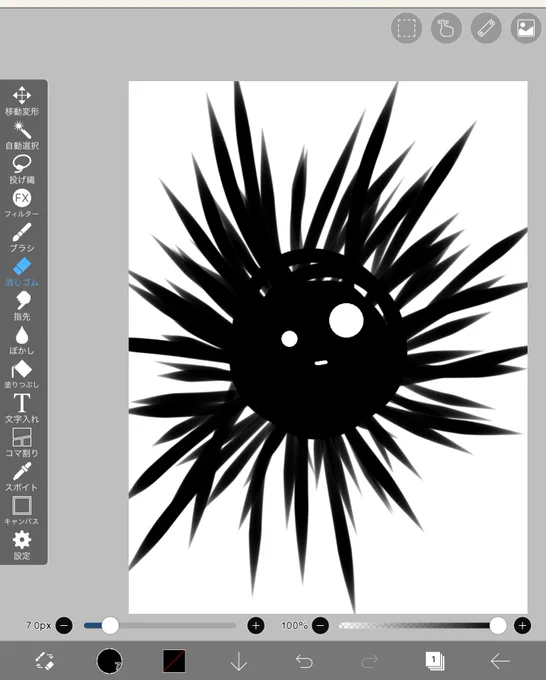Select the Text (文字入れ) tool
The height and width of the screenshot is (680, 546).
tap(22, 409)
